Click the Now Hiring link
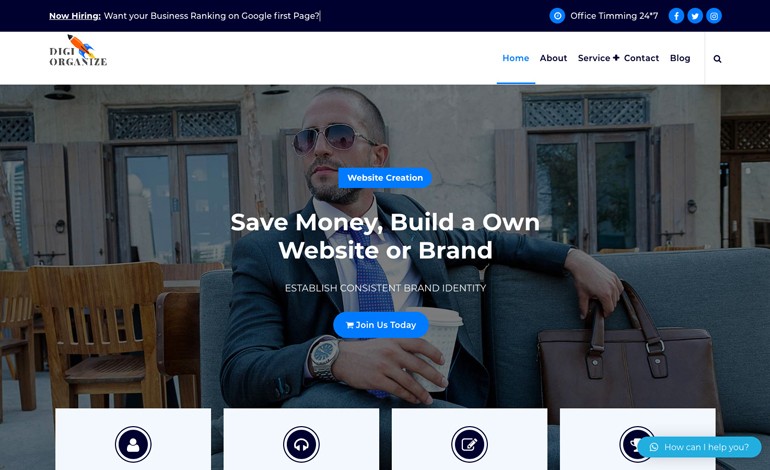 pos(75,16)
